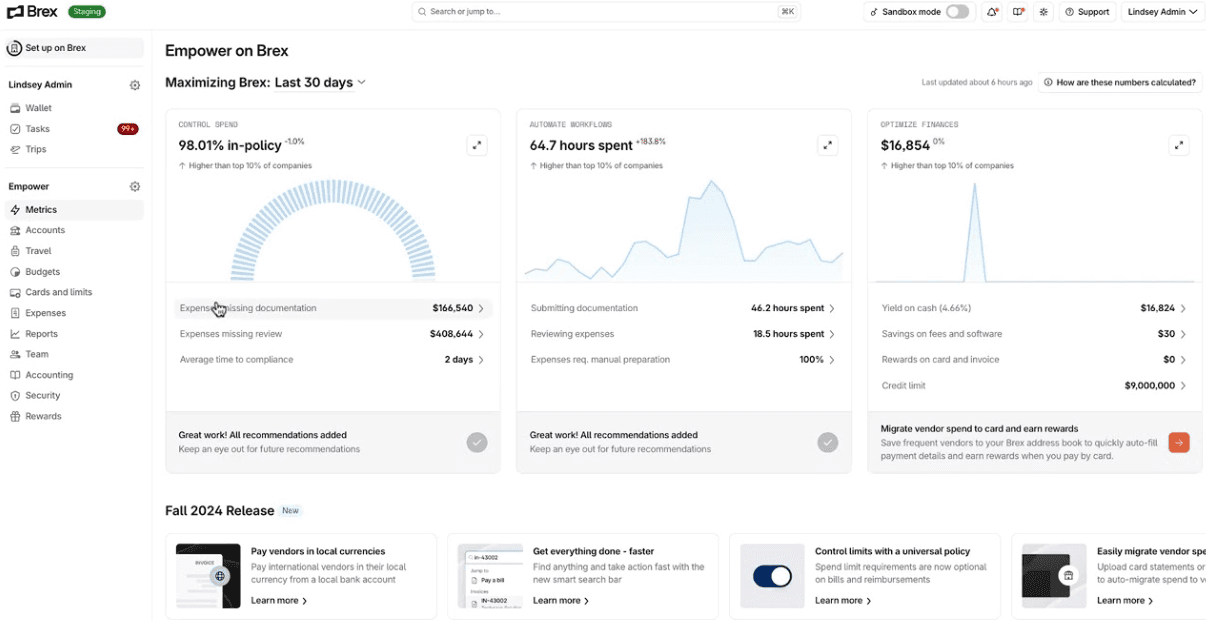Viewport: 1206px width, 621px height.
Task: Select Metrics in the sidebar
Action: coord(74,210)
